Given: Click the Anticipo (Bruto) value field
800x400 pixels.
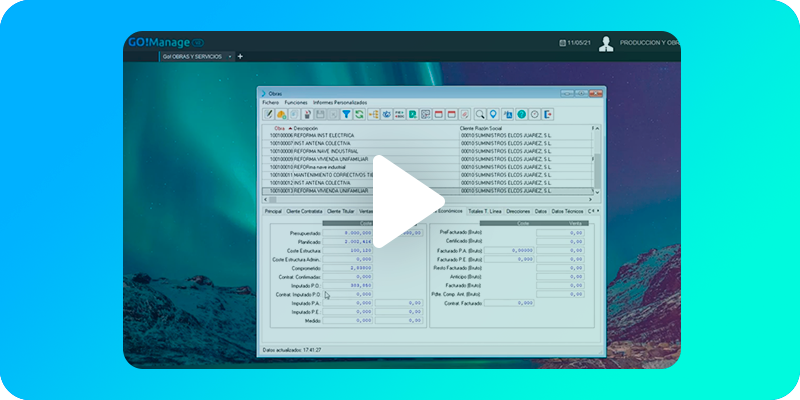Looking at the screenshot, I should 560,277.
